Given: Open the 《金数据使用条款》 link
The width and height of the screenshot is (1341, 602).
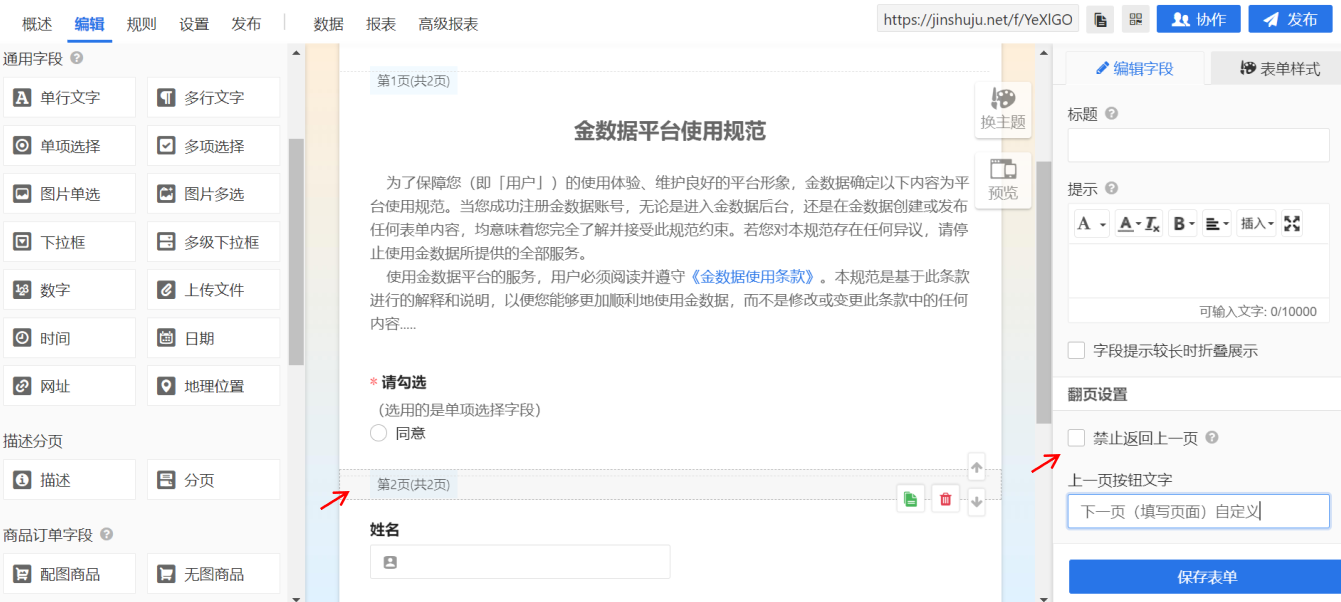Looking at the screenshot, I should tap(754, 277).
